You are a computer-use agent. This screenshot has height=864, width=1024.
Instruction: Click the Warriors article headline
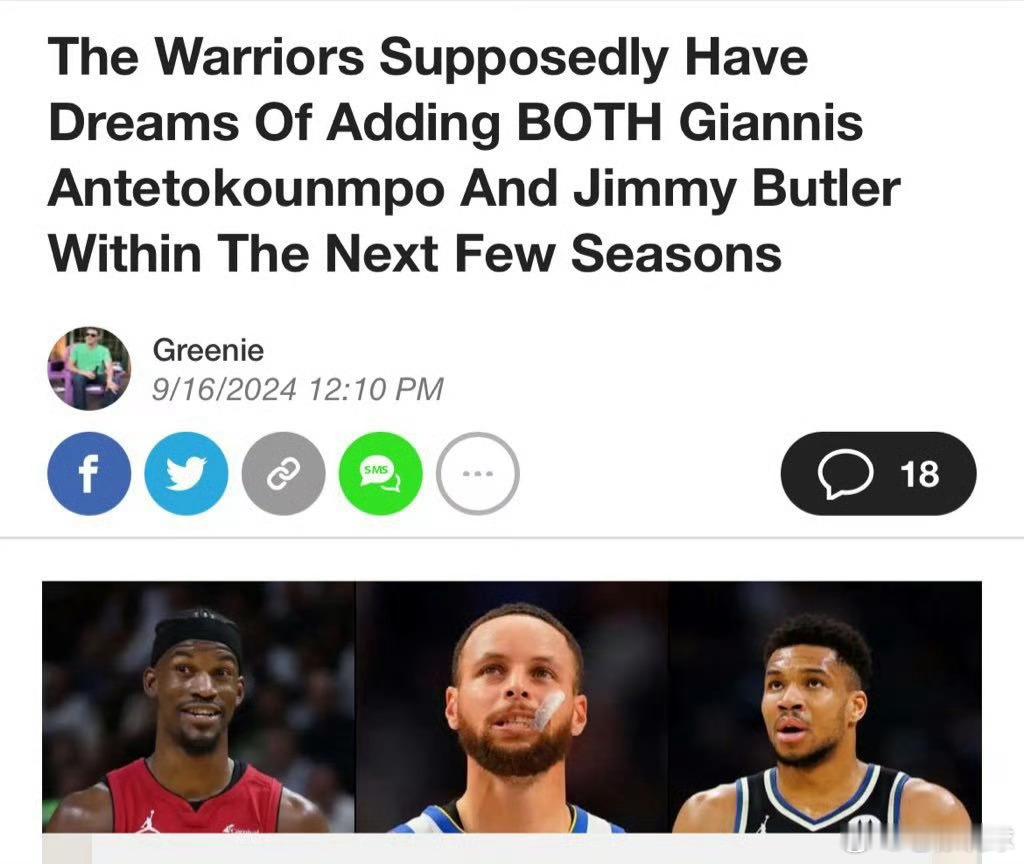[x=474, y=155]
